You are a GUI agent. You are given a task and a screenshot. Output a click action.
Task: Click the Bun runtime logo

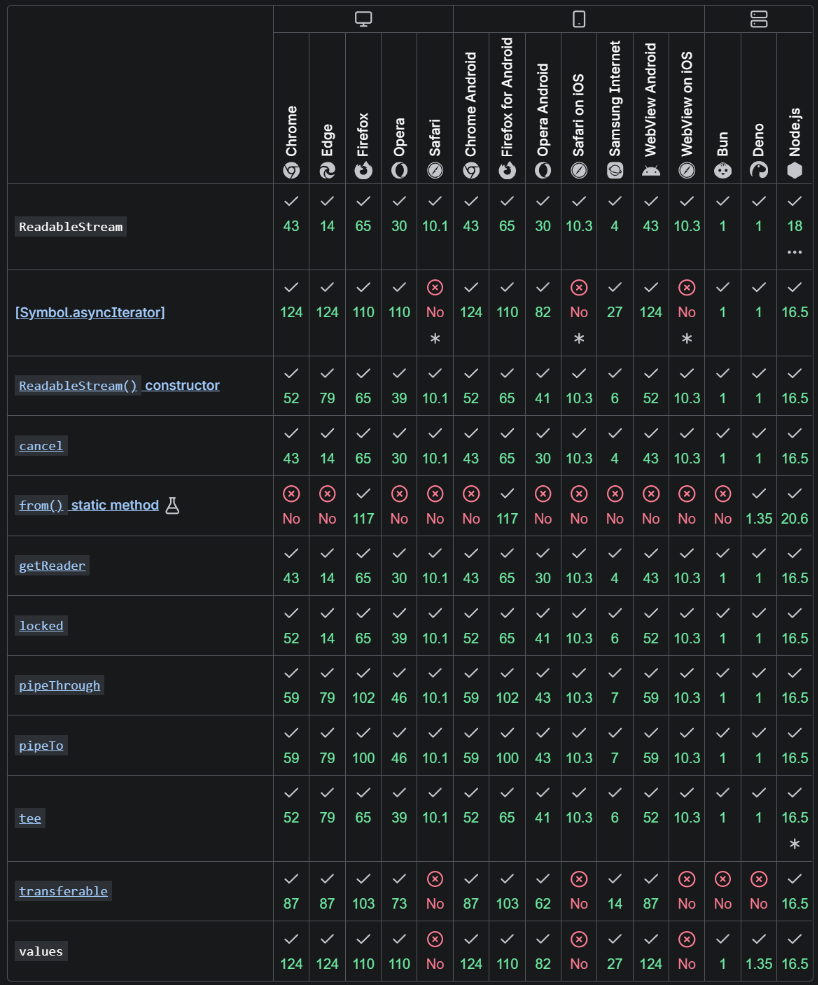[x=723, y=170]
